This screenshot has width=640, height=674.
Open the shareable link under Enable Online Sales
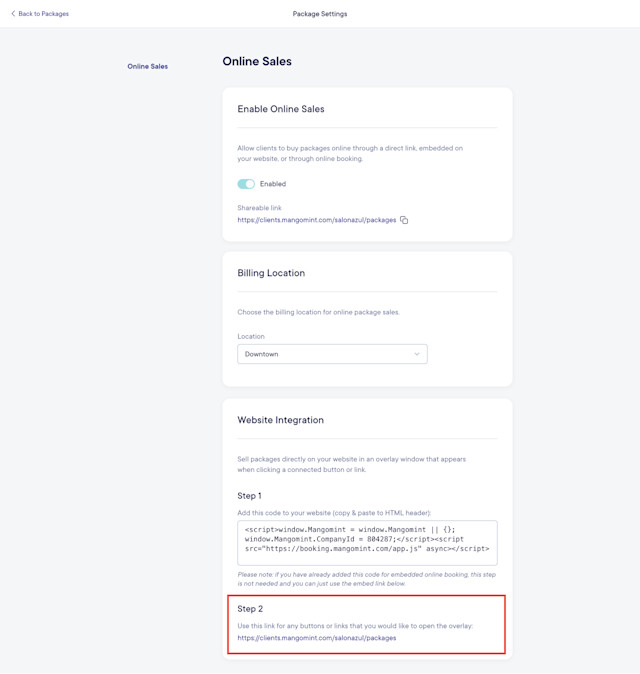(317, 220)
